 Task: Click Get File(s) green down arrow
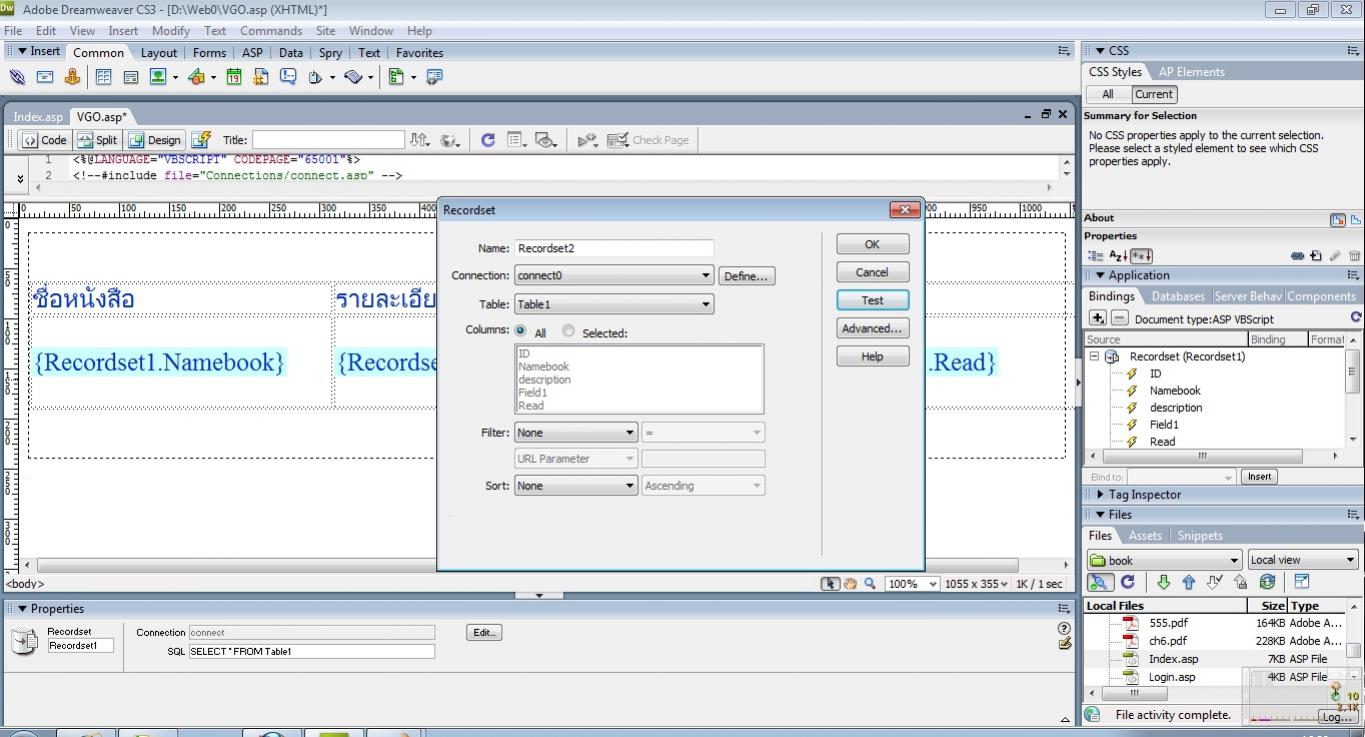click(x=1163, y=582)
